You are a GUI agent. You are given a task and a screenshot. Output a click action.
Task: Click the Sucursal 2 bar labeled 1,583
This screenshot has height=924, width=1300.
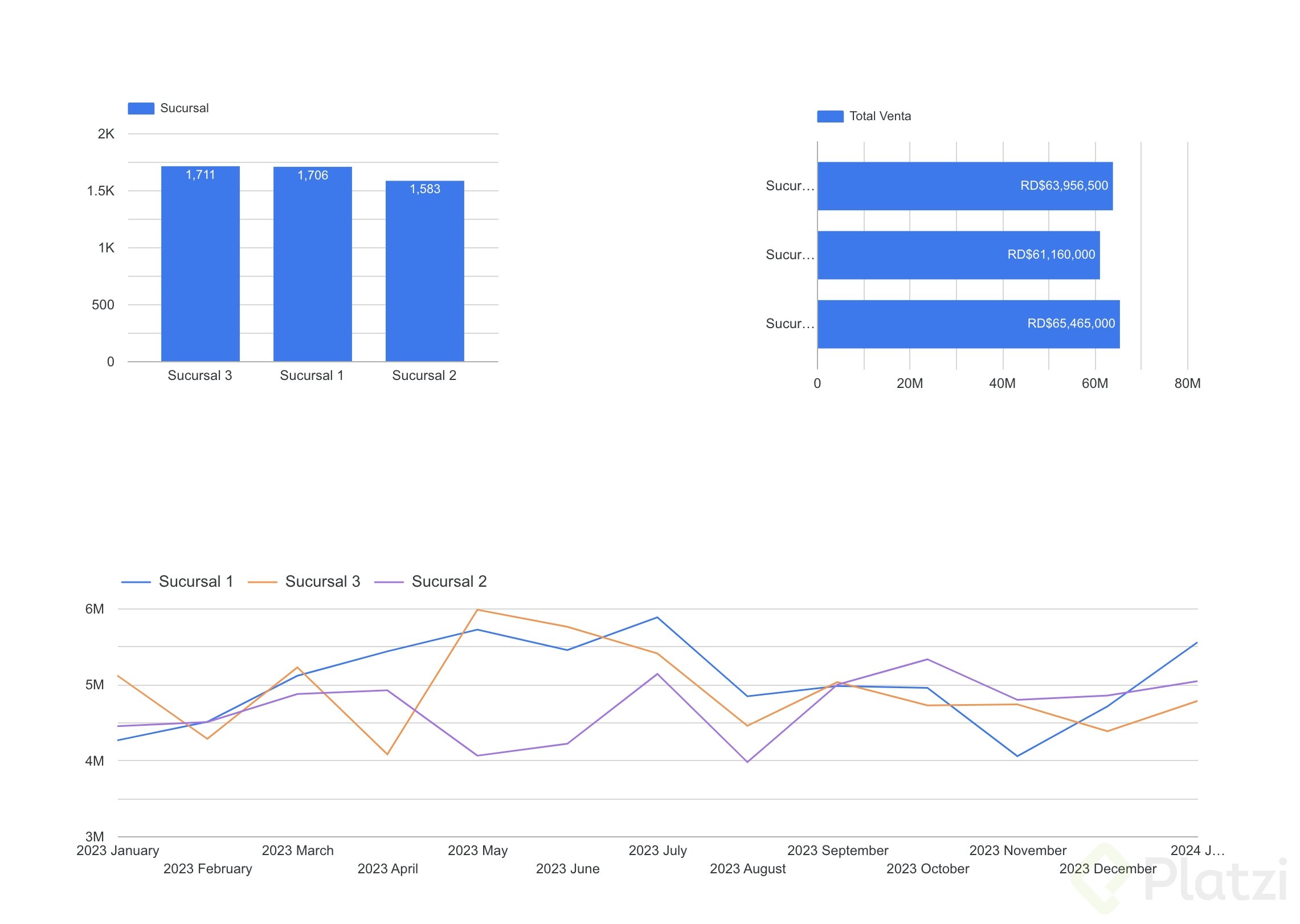coord(424,271)
